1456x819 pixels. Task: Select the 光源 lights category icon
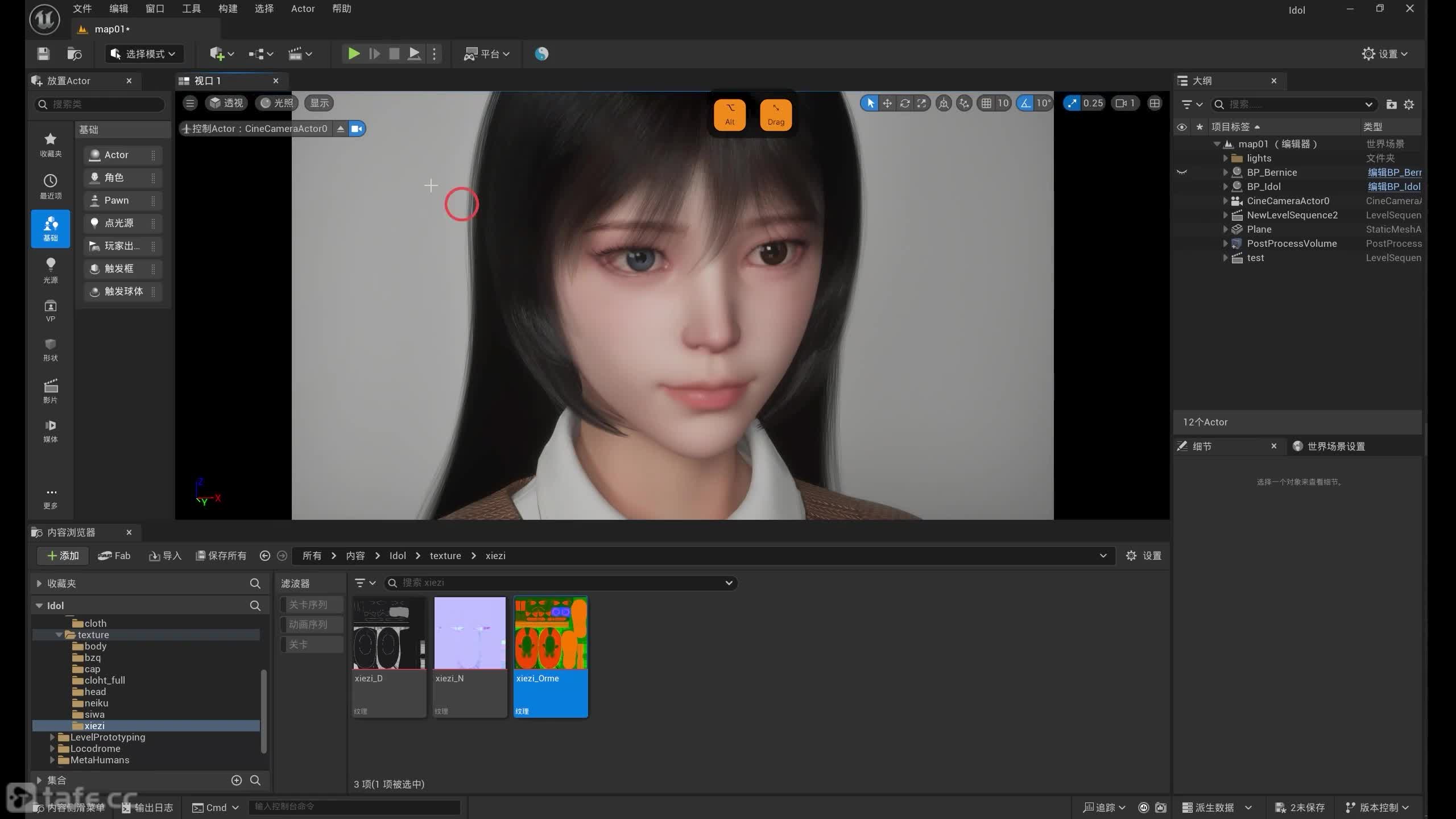pos(51,270)
